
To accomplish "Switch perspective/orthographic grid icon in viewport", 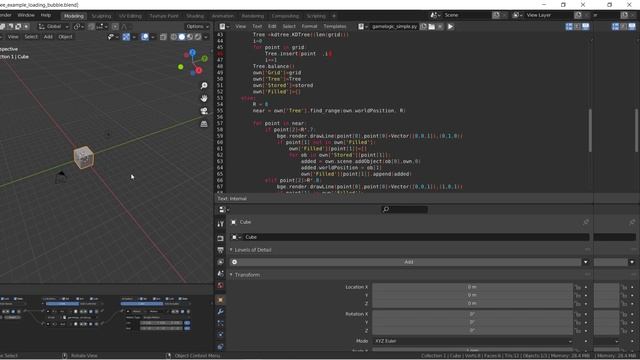I will click(x=204, y=124).
